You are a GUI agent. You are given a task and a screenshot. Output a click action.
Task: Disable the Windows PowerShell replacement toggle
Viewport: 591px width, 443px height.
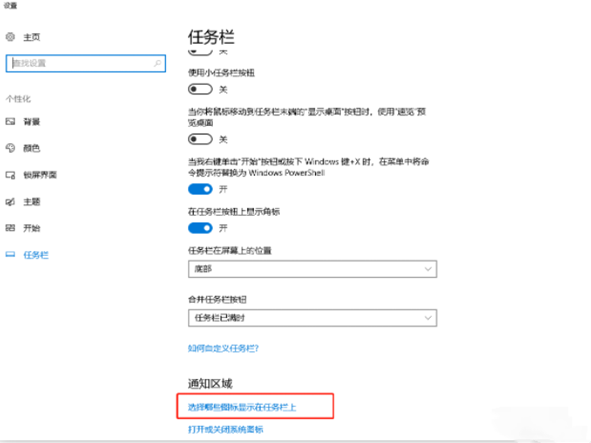200,189
